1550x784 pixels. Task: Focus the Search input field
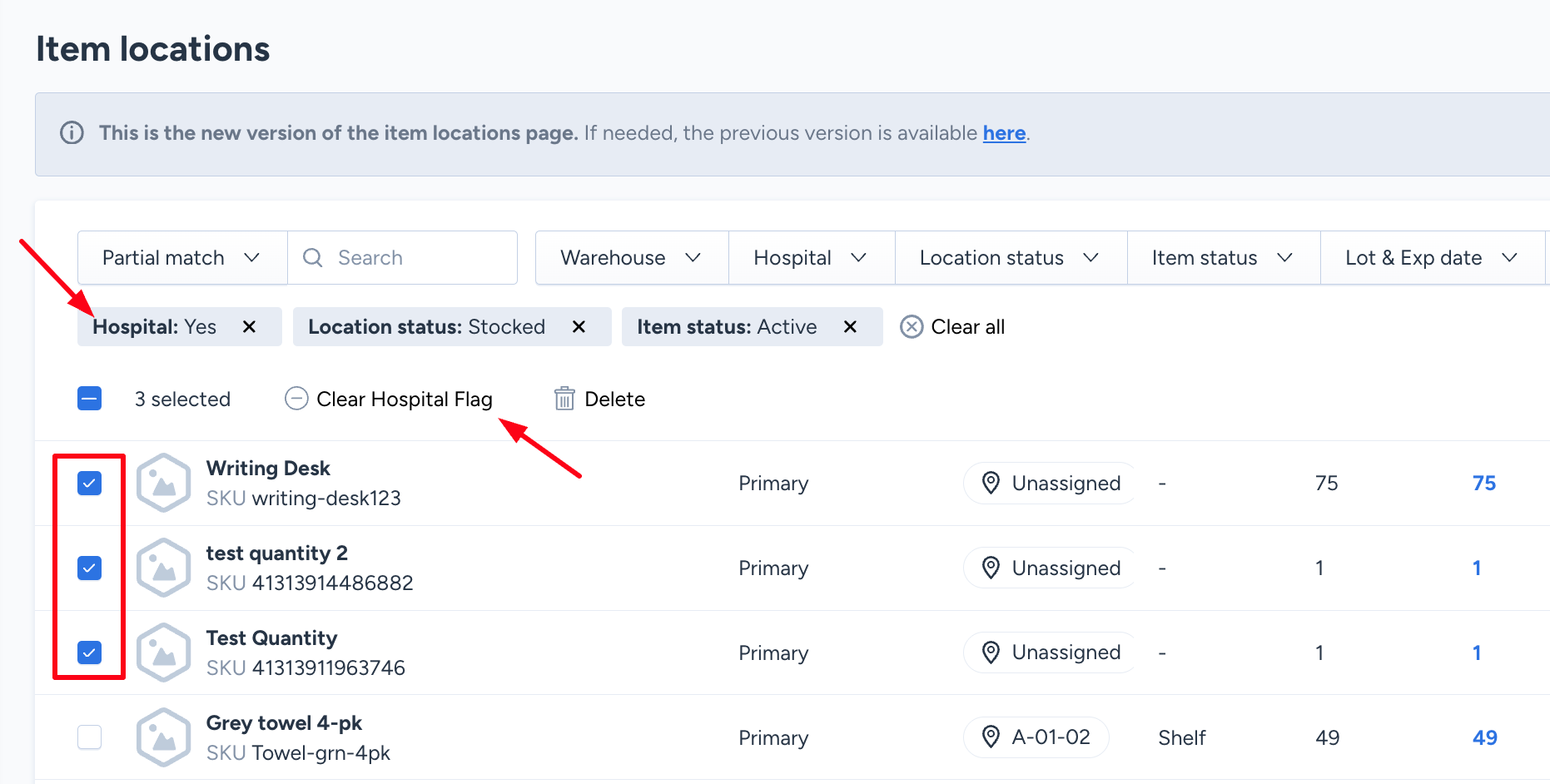(x=403, y=258)
